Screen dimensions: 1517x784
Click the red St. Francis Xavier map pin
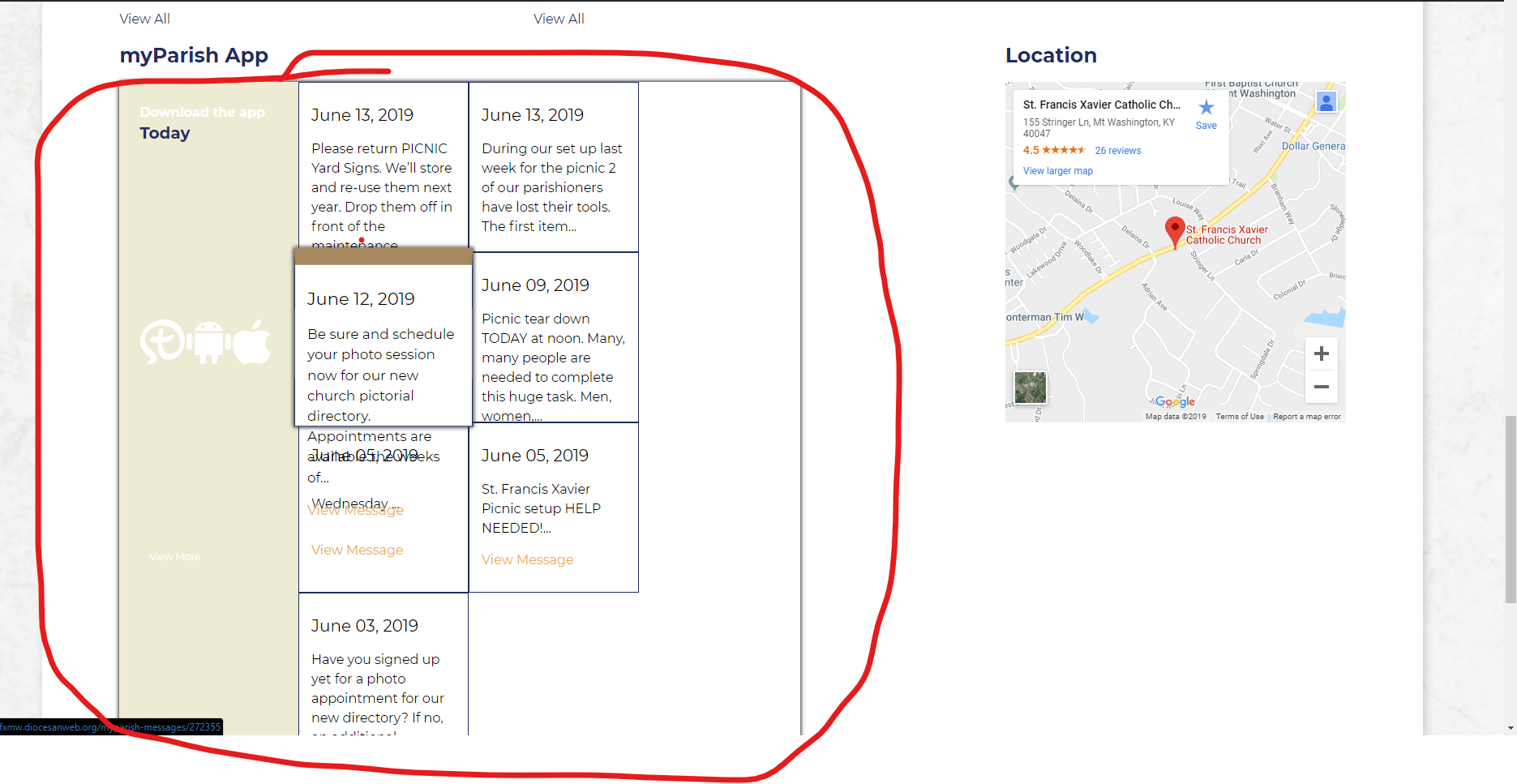tap(1174, 231)
